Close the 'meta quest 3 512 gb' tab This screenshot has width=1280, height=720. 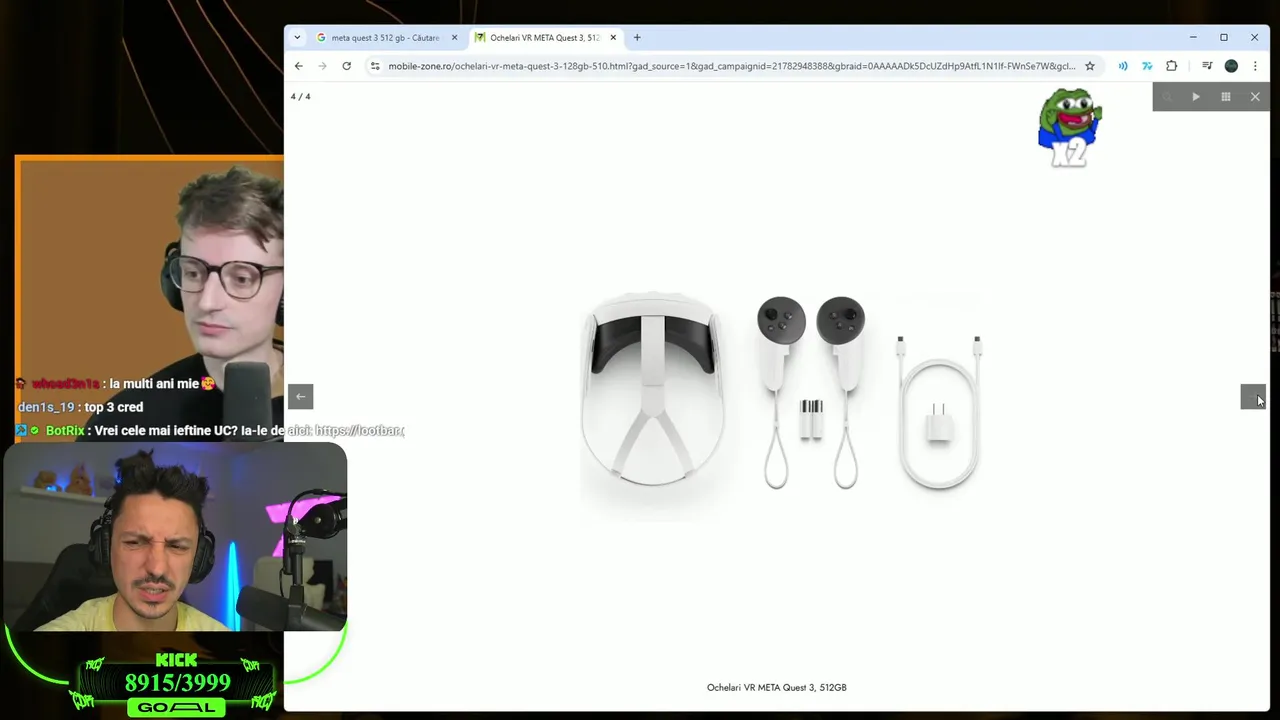coord(454,38)
